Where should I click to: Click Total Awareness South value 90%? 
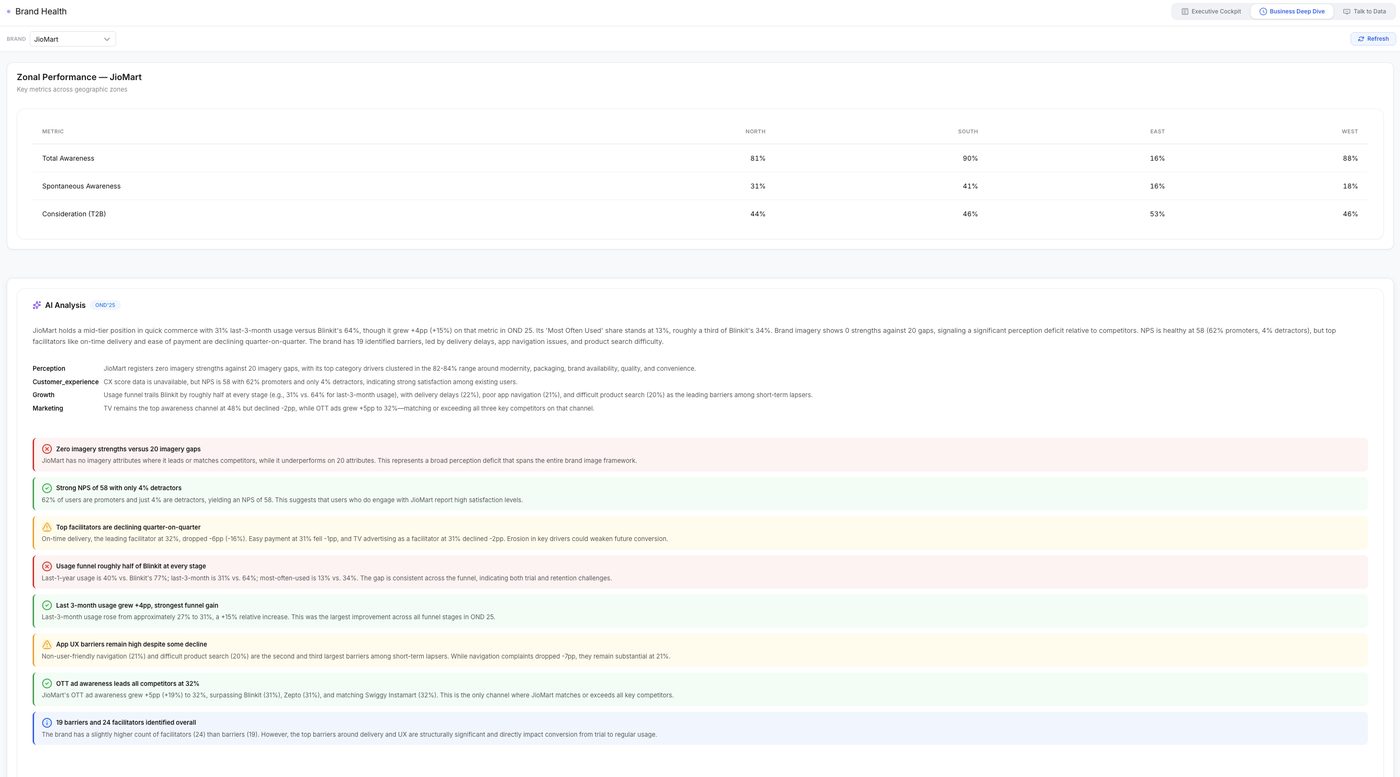tap(970, 158)
